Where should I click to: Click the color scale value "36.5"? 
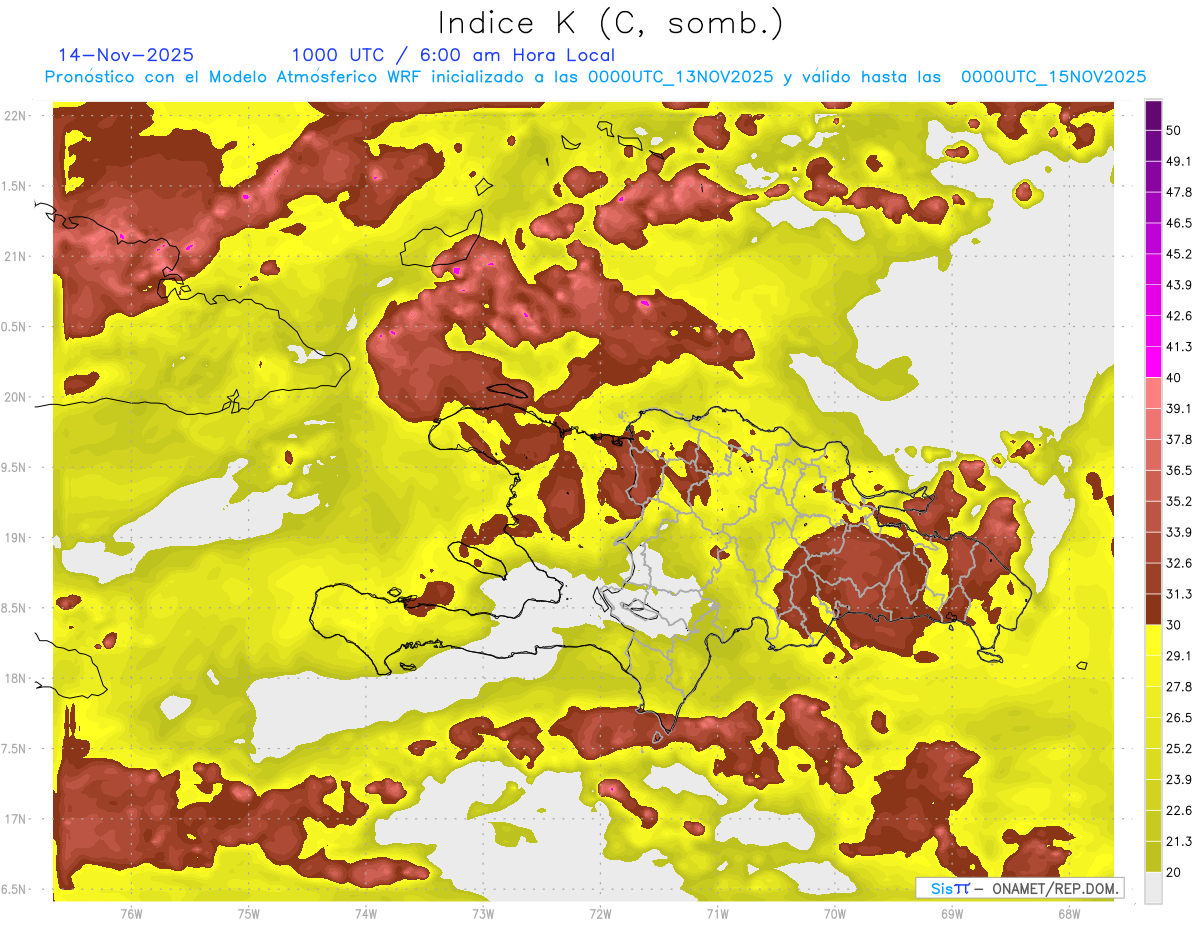(x=1178, y=470)
